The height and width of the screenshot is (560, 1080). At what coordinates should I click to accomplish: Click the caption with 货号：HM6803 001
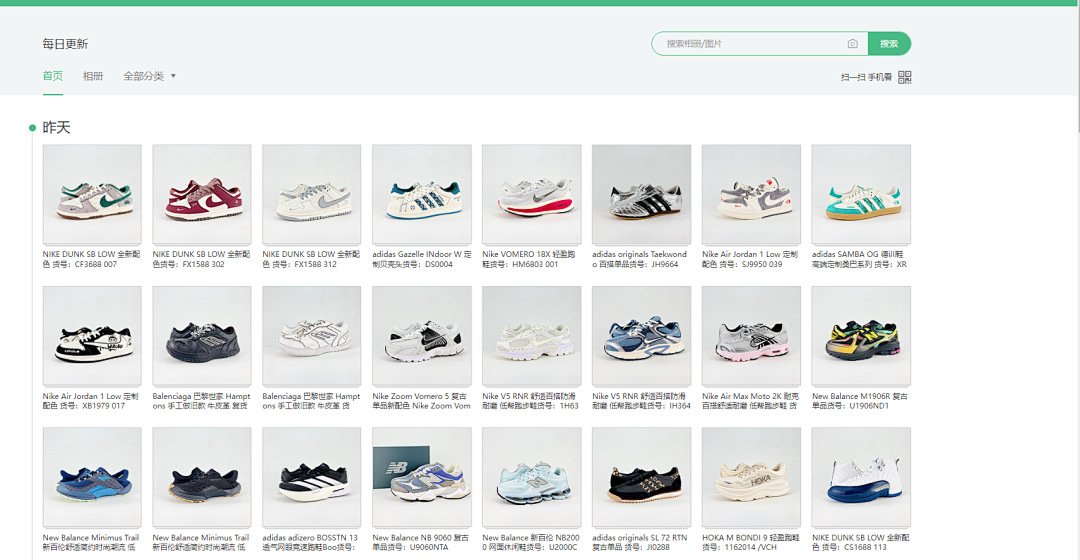tap(531, 259)
